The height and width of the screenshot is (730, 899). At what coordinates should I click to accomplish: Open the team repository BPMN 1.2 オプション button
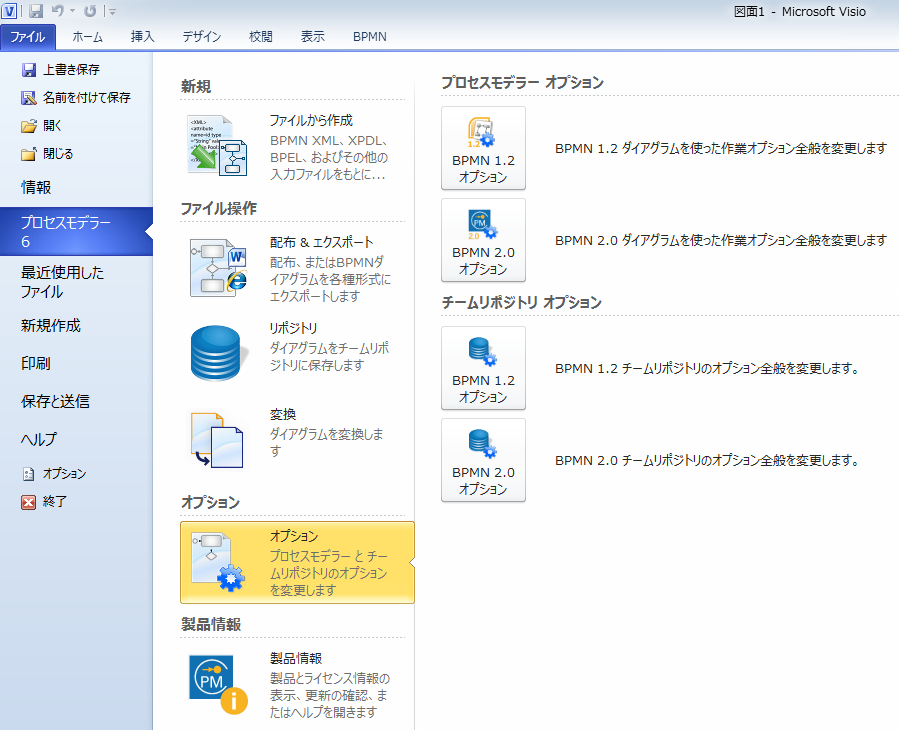click(483, 368)
